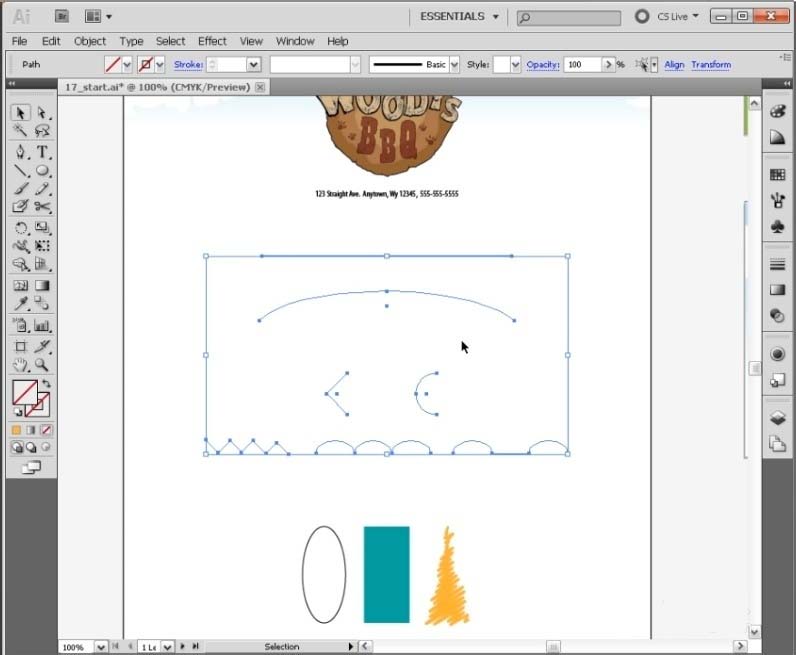Viewport: 796px width, 655px height.
Task: Expand the Basic brush definition dropdown
Action: pos(455,64)
